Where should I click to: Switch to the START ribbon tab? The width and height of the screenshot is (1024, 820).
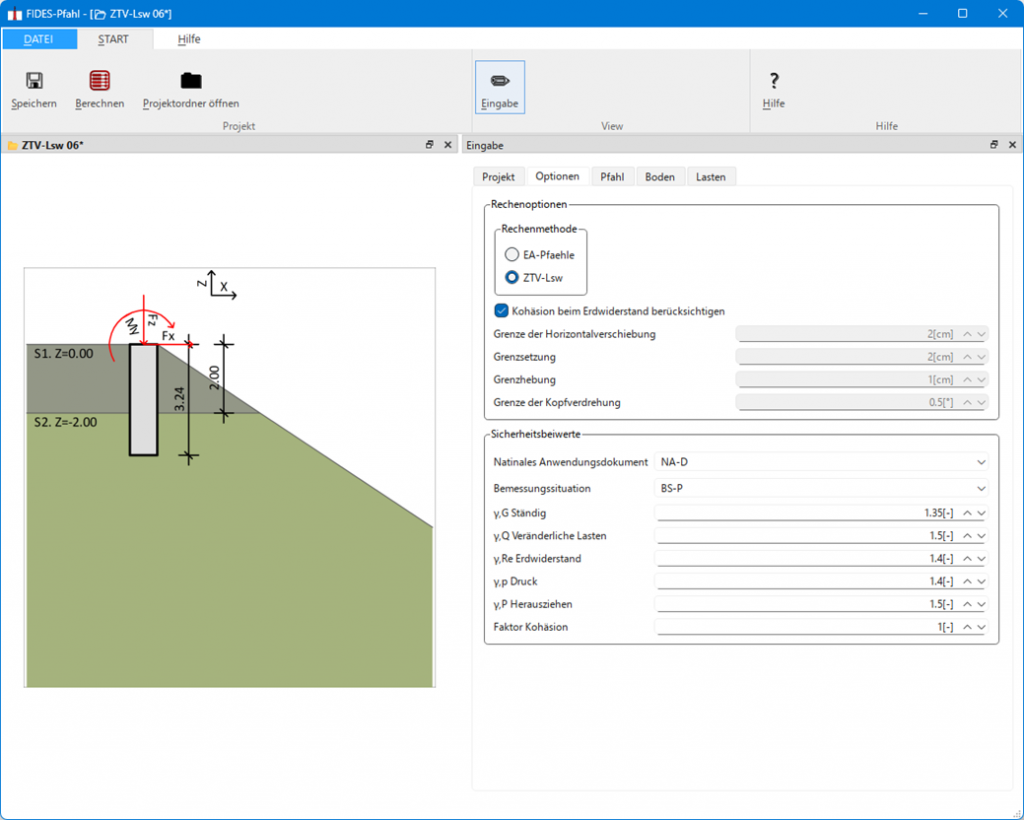(113, 39)
